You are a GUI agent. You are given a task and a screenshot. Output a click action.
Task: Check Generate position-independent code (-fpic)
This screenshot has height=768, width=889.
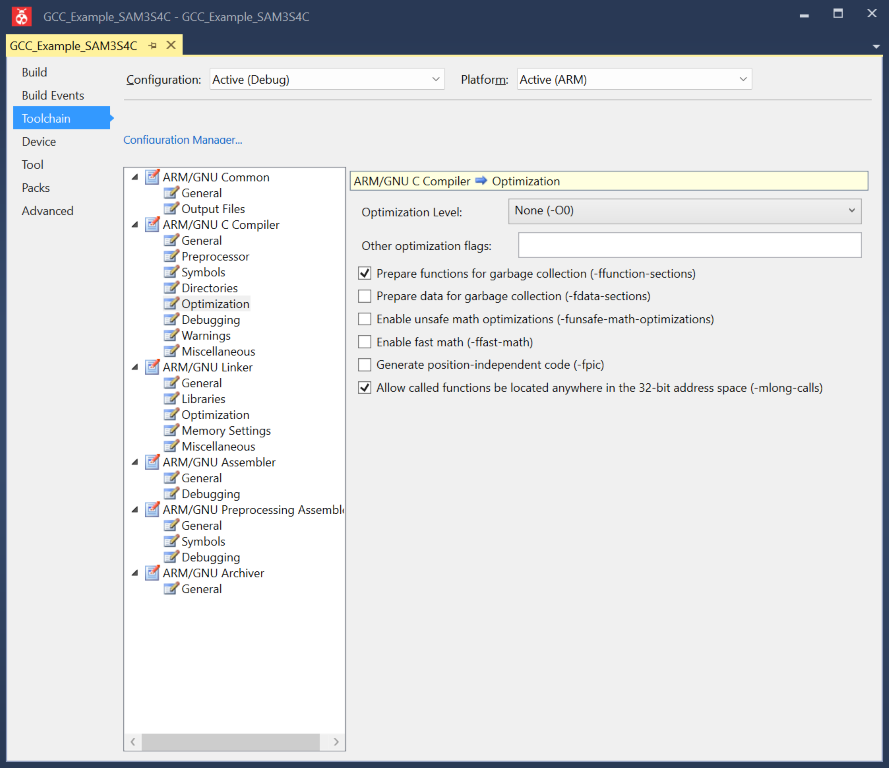pyautogui.click(x=365, y=365)
